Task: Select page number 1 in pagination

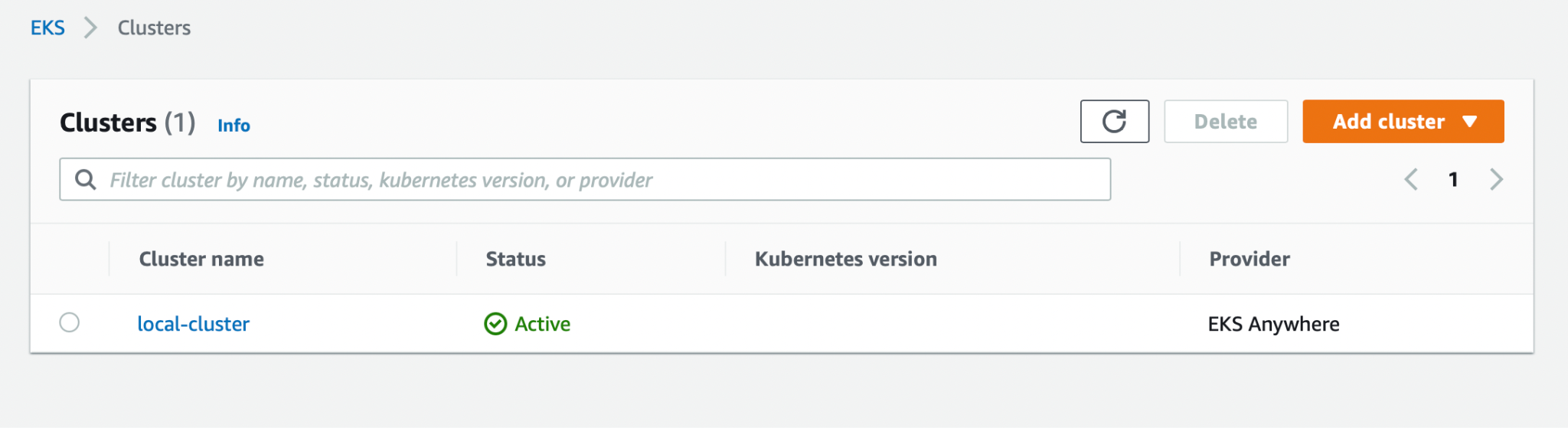Action: [1453, 179]
